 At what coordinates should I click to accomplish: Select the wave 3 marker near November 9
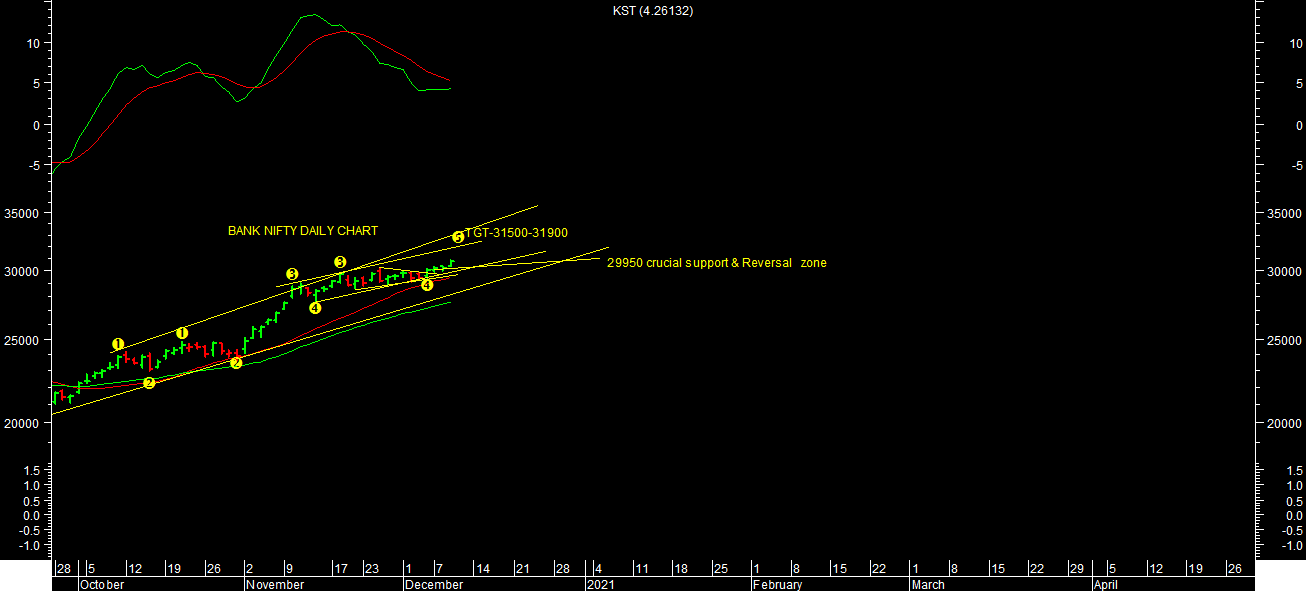[x=292, y=273]
